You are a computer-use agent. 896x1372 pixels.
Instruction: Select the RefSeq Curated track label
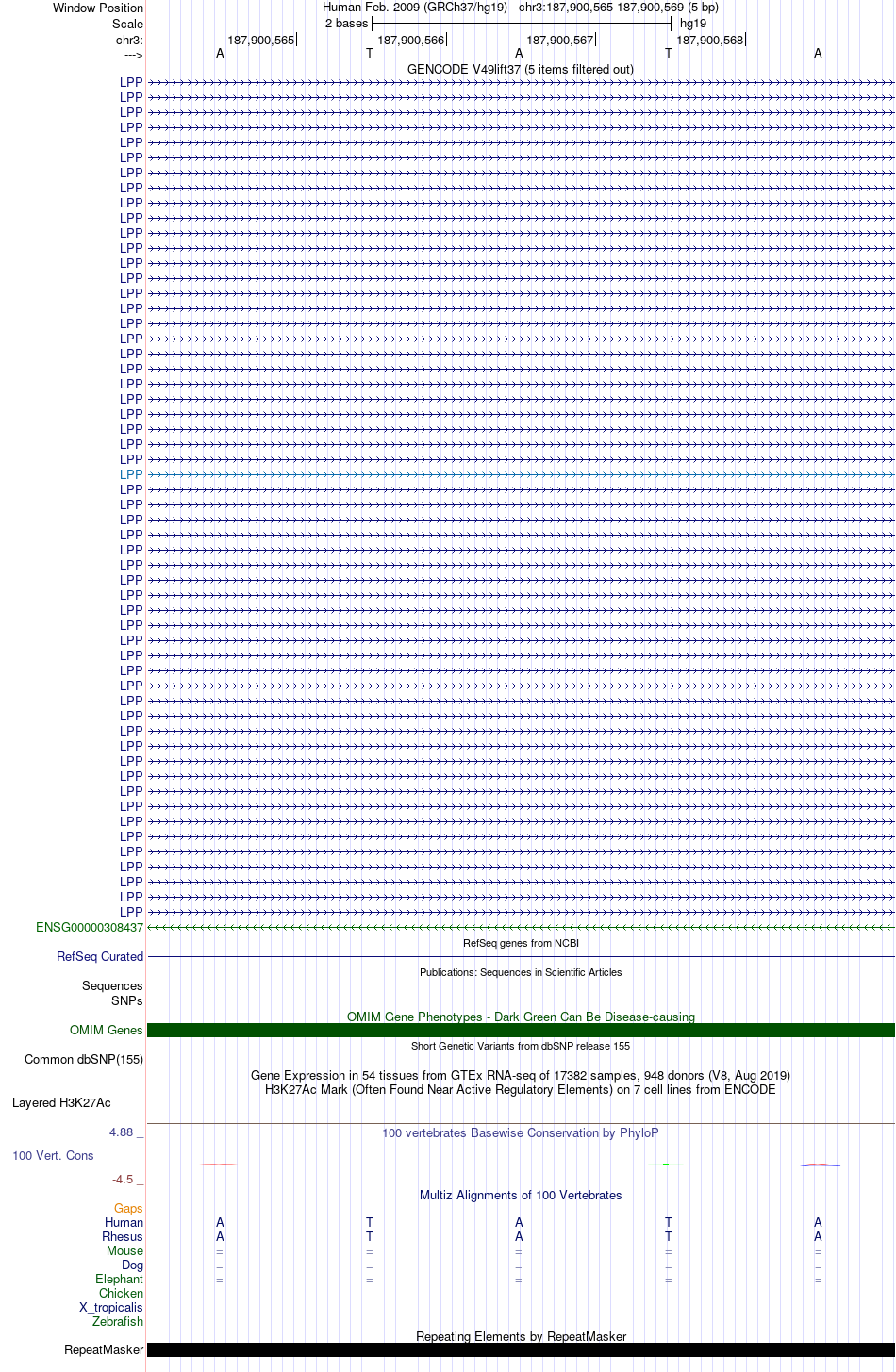tap(100, 956)
